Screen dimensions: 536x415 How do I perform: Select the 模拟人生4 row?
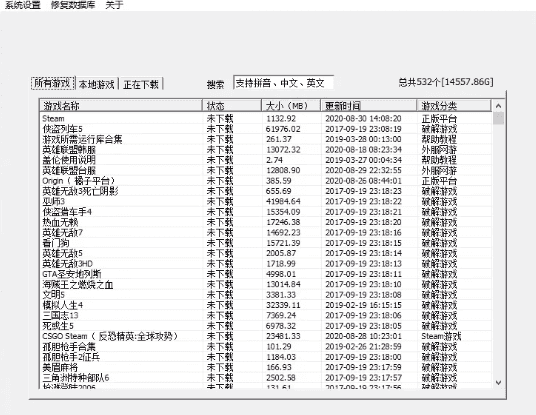266,305
